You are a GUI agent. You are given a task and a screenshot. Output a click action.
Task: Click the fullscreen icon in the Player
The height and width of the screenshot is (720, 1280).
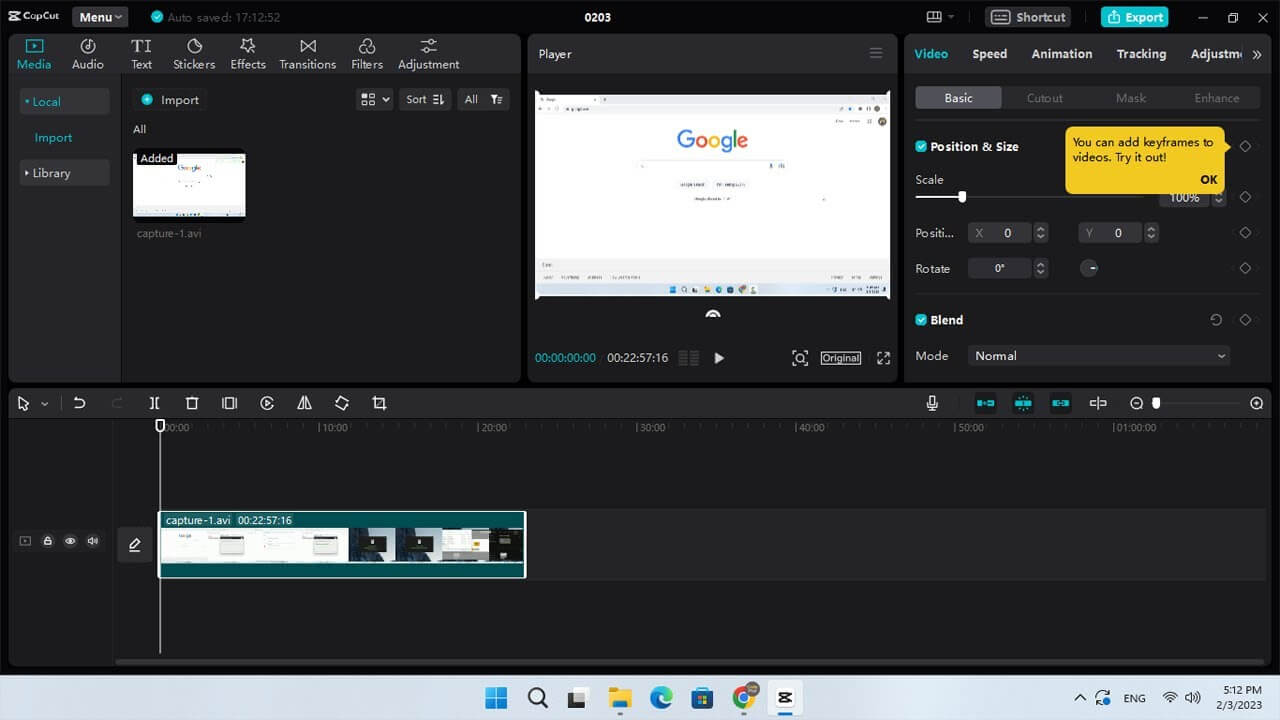pyautogui.click(x=884, y=358)
